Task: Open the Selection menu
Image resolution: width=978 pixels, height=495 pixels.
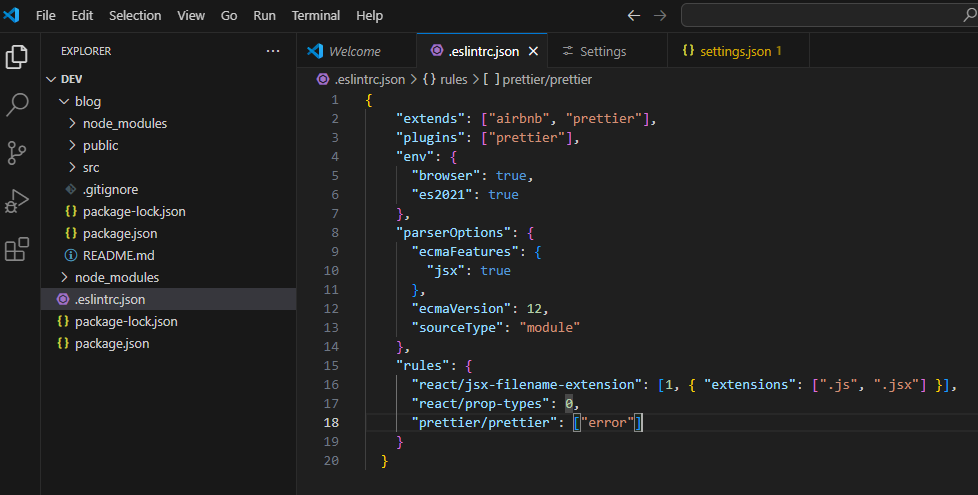Action: (135, 16)
